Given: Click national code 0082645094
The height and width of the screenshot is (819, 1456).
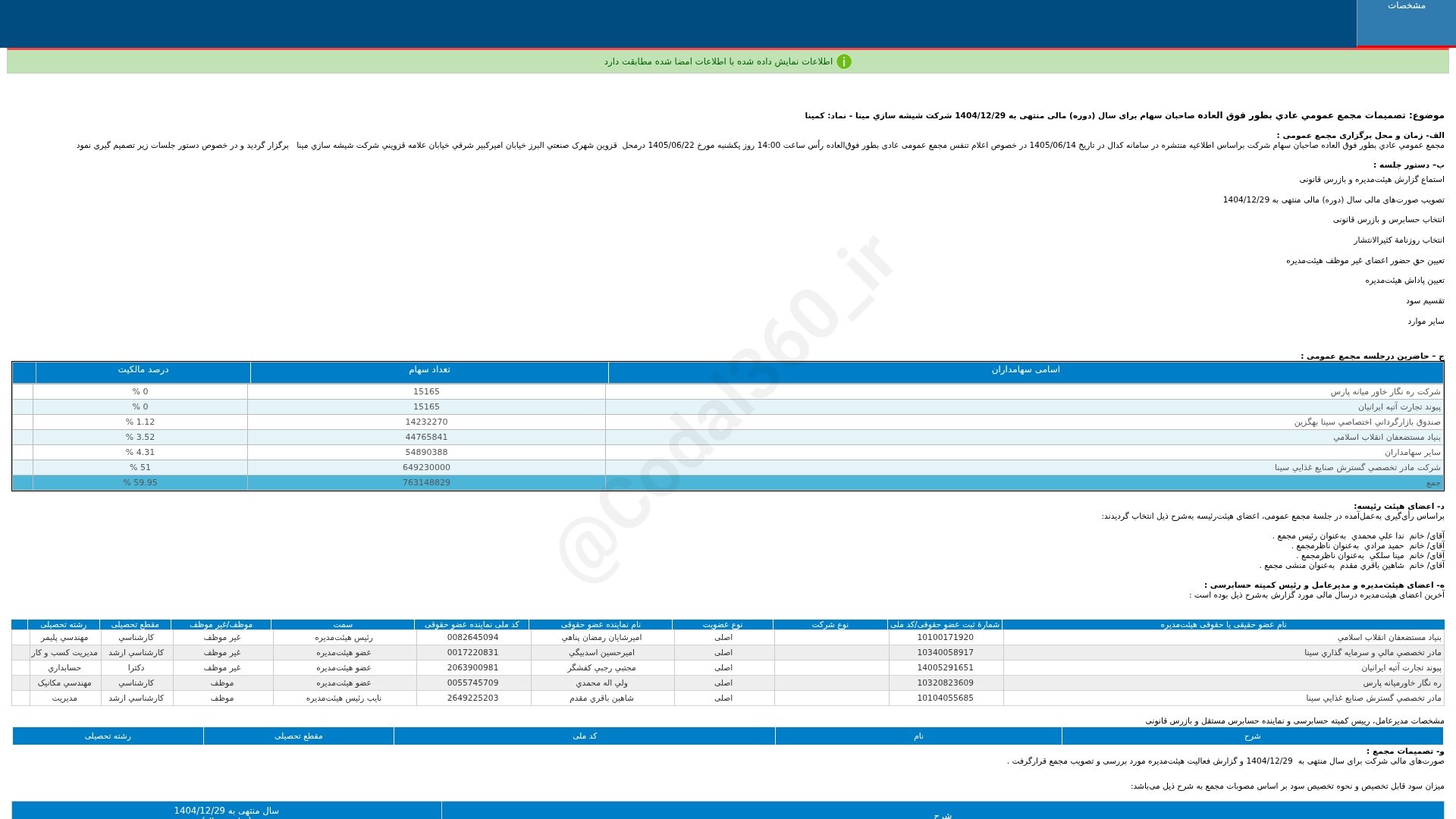Looking at the screenshot, I should tap(472, 638).
